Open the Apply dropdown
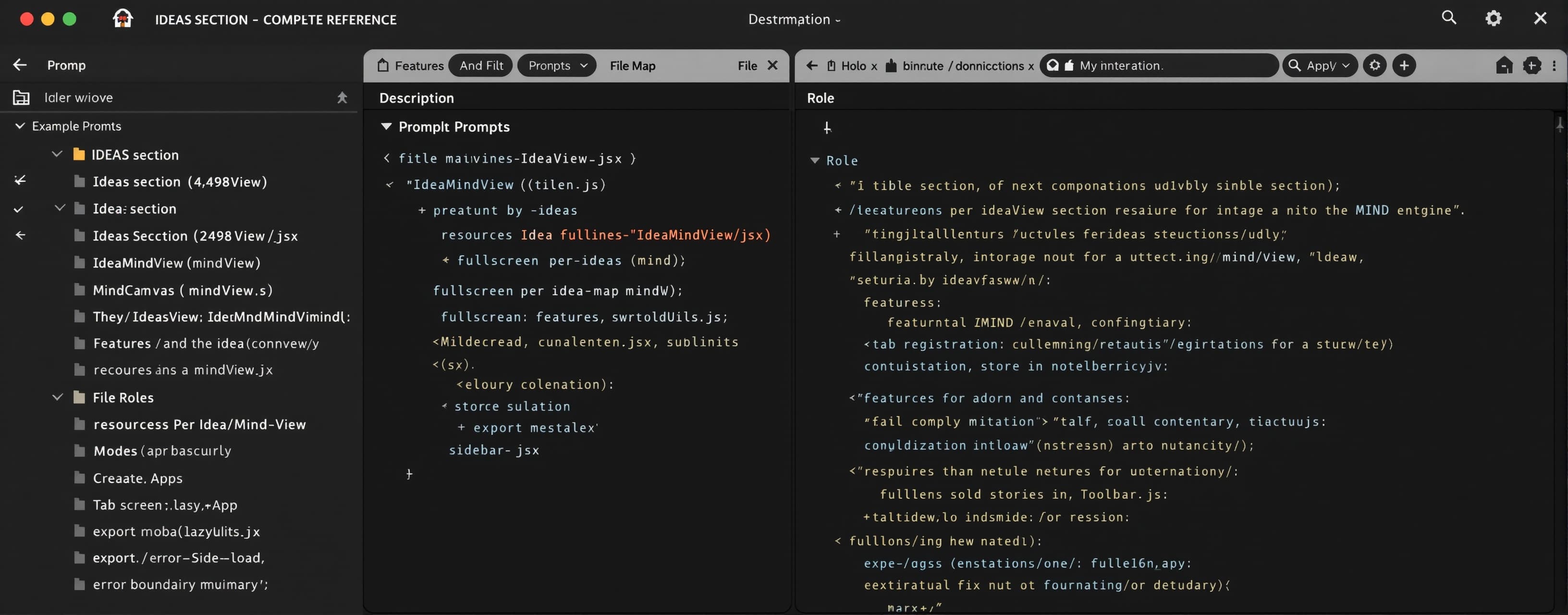Screen dimensions: 1568x615 coord(1320,65)
